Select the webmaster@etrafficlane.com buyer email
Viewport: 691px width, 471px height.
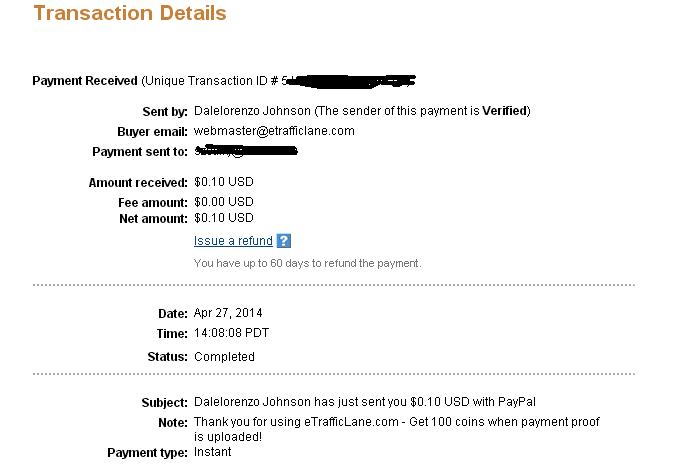274,131
